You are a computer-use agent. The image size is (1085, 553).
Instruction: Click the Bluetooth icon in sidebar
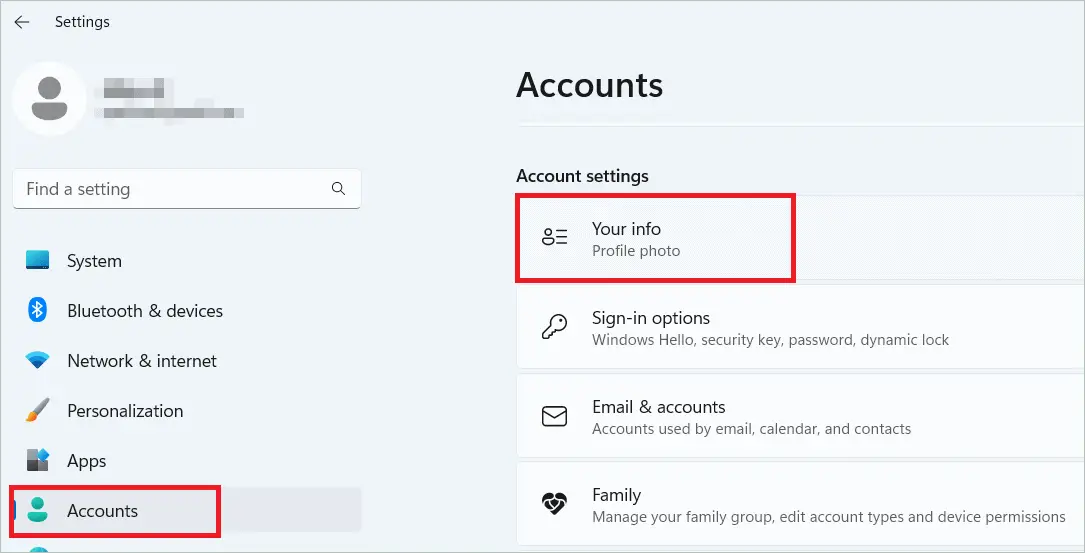pos(37,310)
